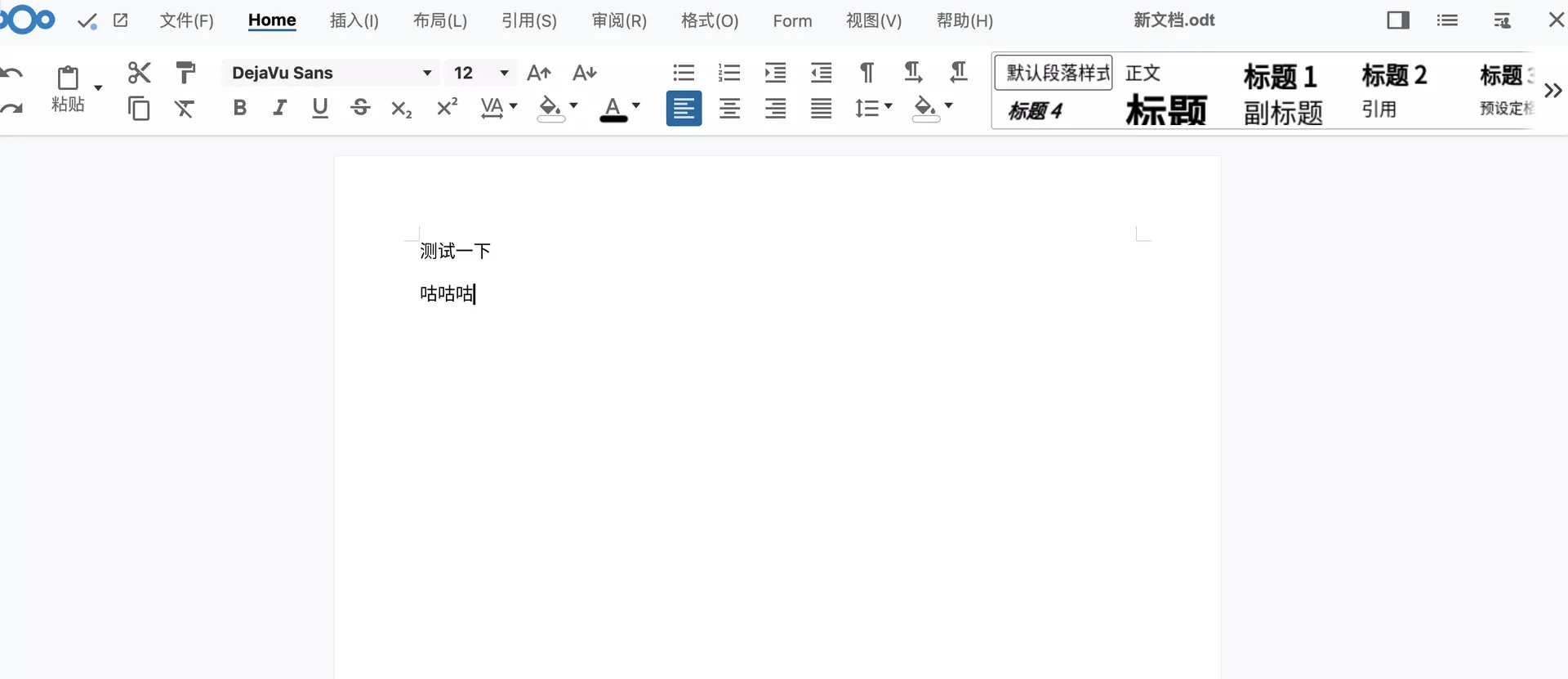Open the 视图(V) tab
1568x679 pixels.
click(x=874, y=20)
